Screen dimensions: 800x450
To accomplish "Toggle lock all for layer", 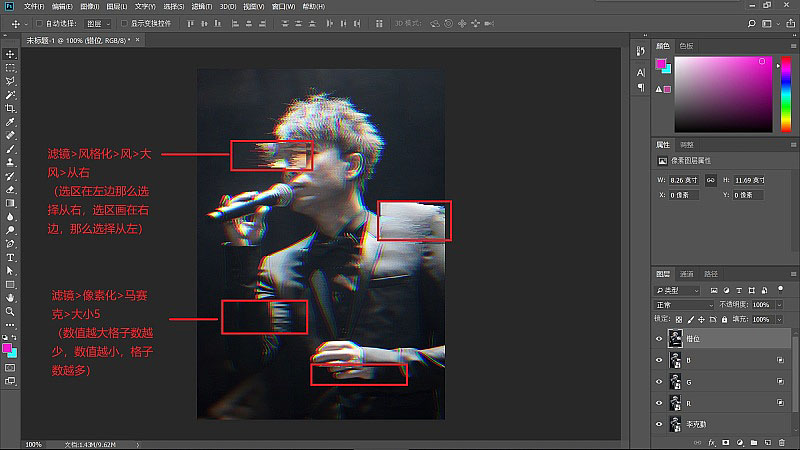I will 724,319.
